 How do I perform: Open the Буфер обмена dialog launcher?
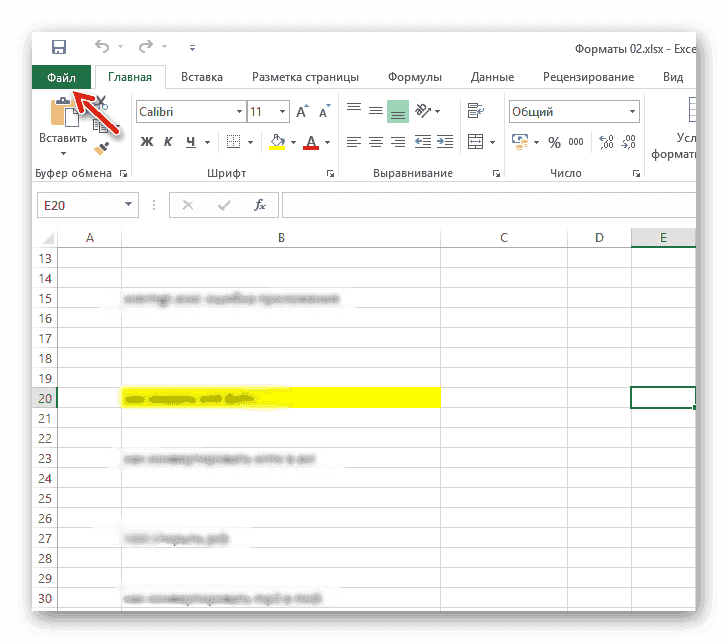[124, 174]
